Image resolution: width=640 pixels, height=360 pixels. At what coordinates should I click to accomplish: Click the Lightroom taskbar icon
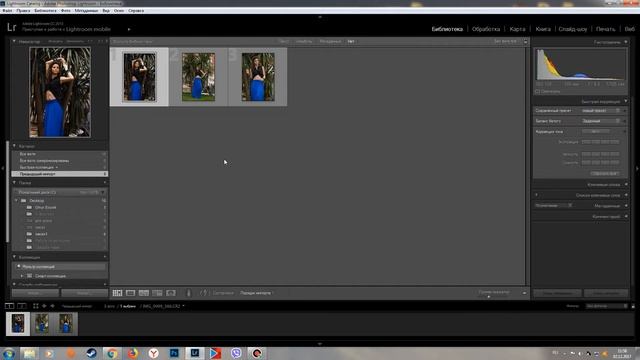(x=195, y=353)
